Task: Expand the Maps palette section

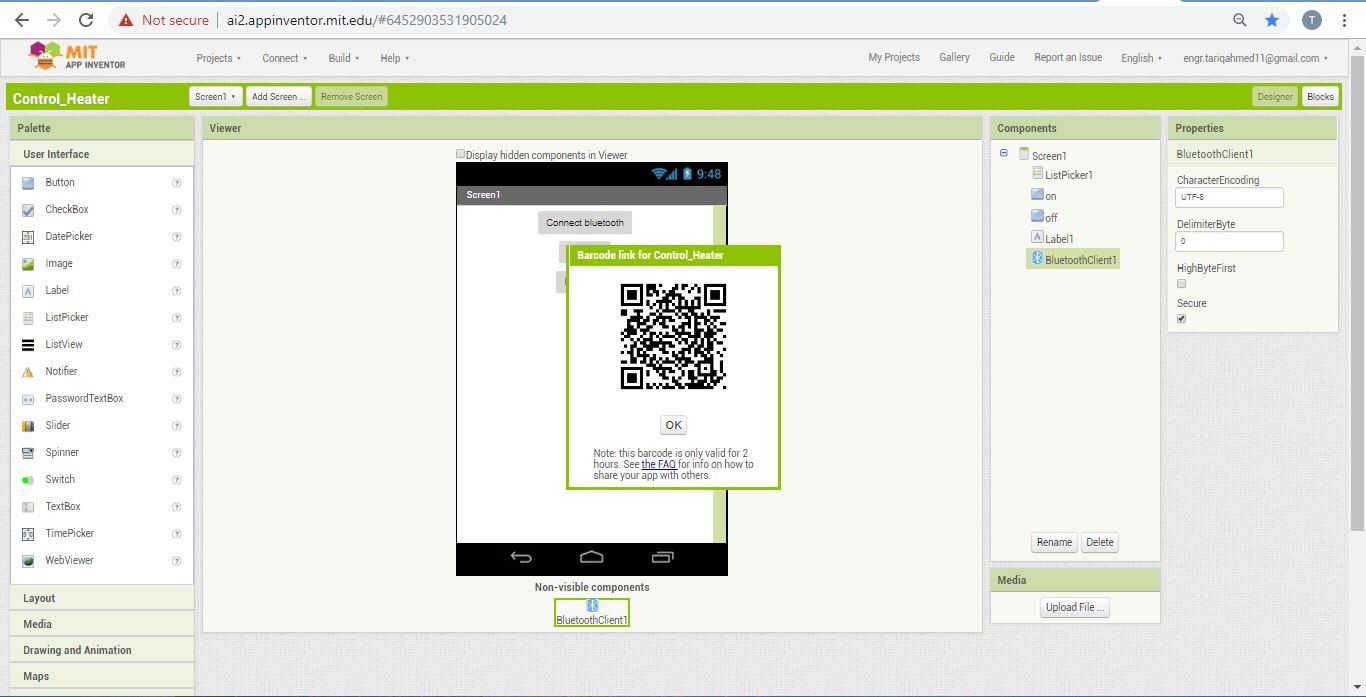Action: [x=102, y=676]
